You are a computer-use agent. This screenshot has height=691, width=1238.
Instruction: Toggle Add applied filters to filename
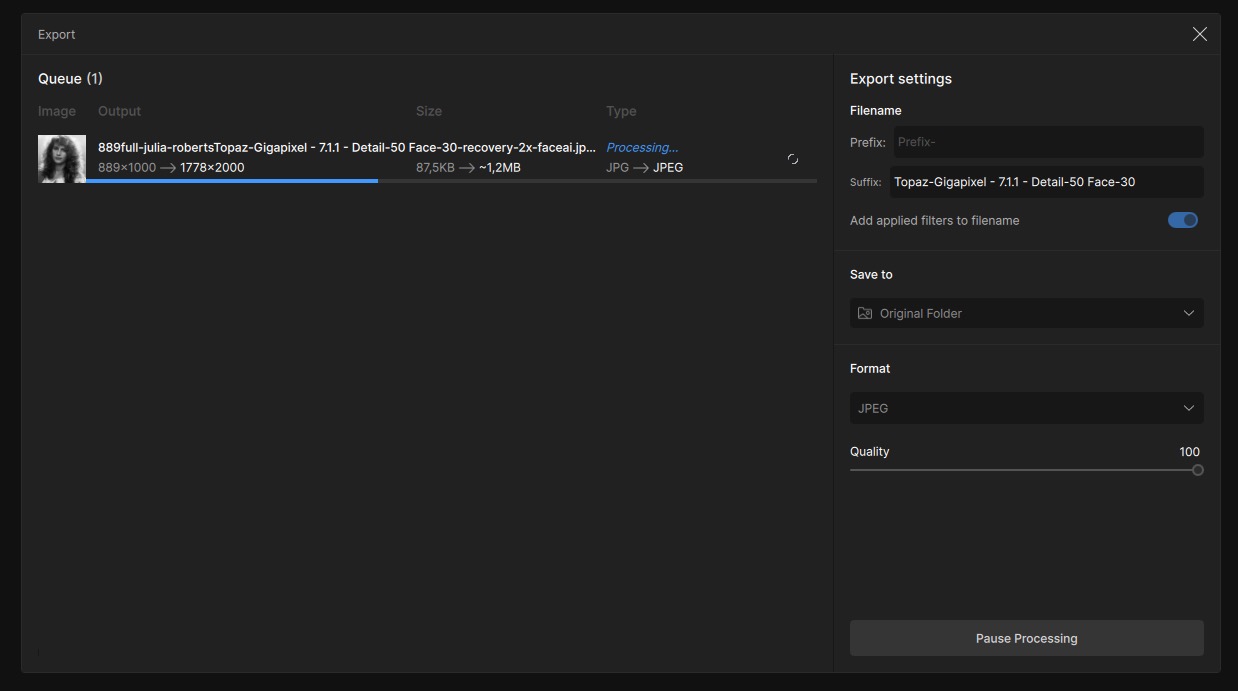(x=1183, y=220)
